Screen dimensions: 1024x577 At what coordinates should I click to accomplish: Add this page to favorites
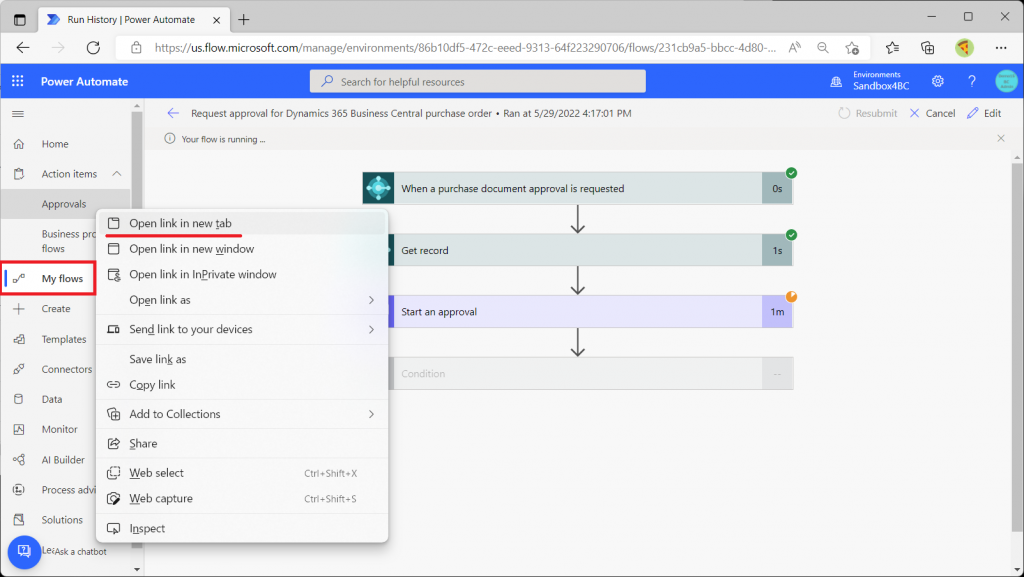(852, 48)
